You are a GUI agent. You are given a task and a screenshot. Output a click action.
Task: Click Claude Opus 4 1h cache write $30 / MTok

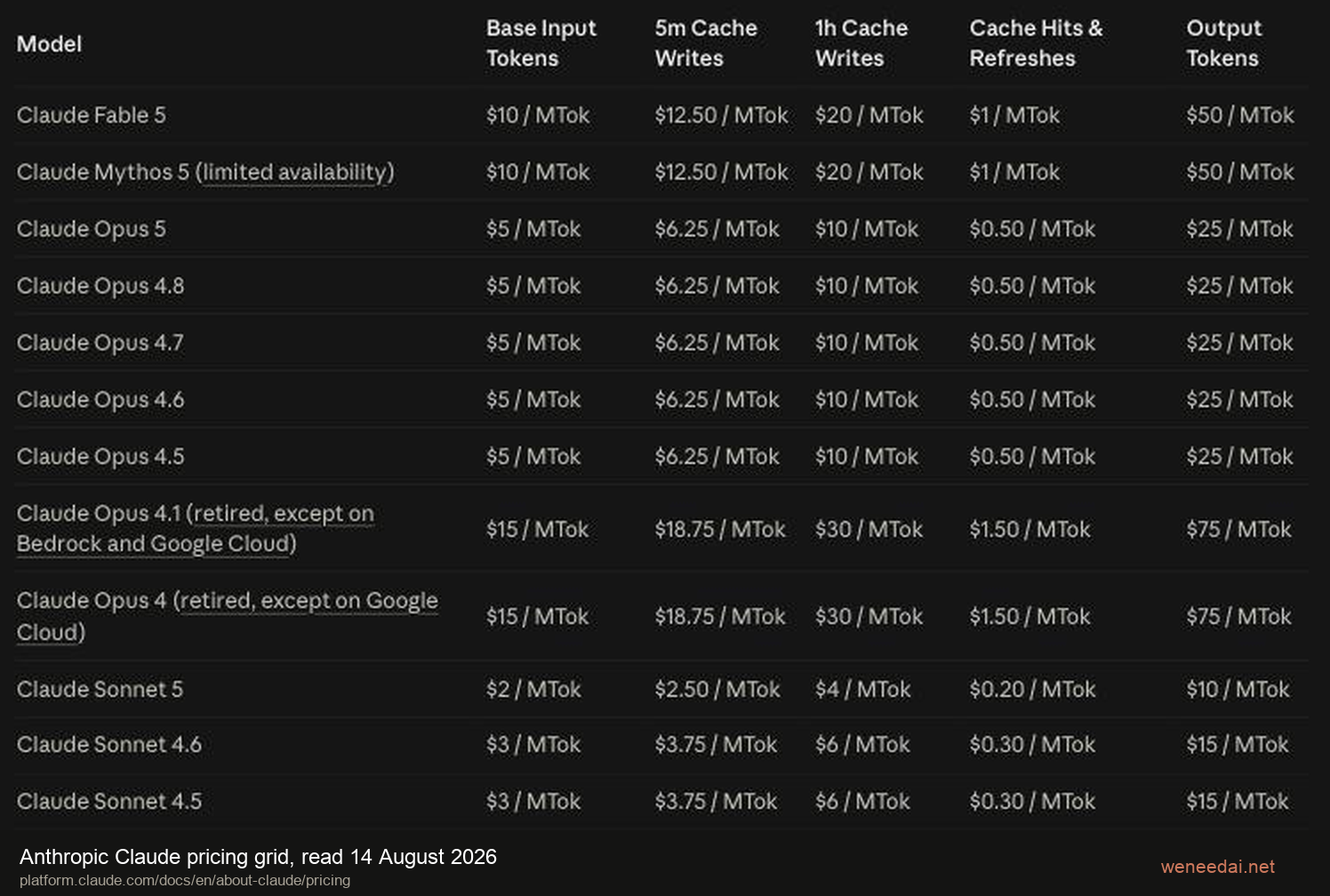869,617
